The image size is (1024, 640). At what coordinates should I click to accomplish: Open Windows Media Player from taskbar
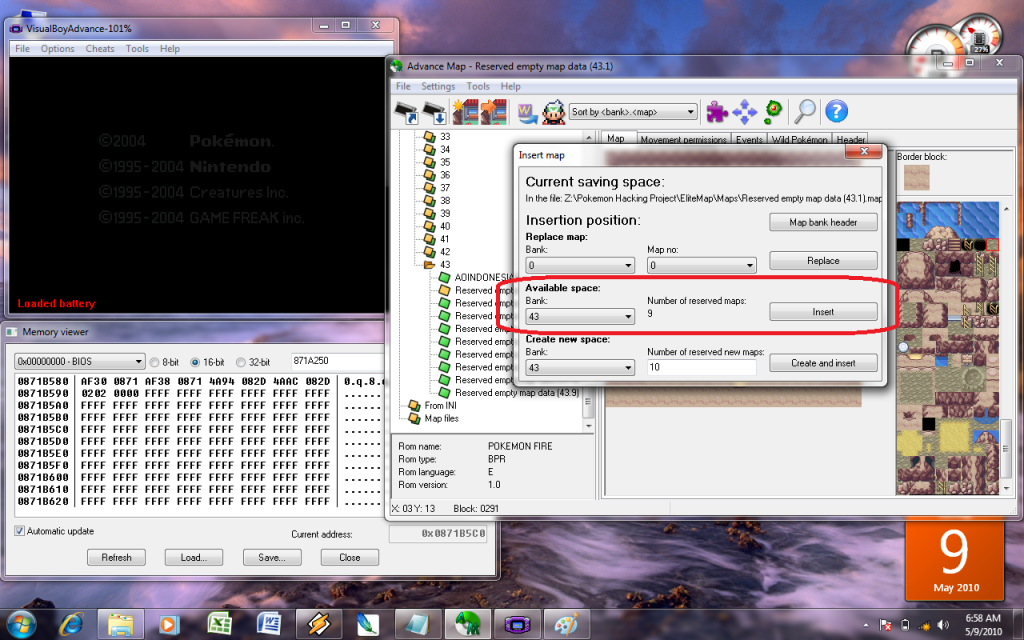click(168, 624)
